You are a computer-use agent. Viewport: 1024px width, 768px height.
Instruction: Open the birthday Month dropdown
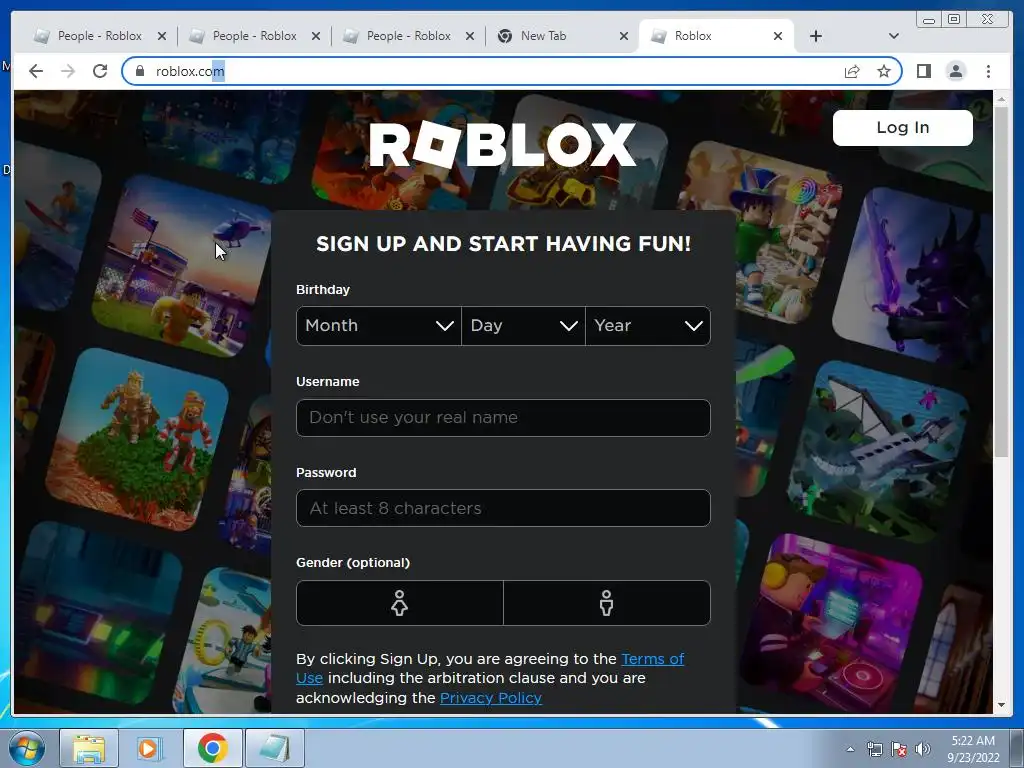coord(379,326)
